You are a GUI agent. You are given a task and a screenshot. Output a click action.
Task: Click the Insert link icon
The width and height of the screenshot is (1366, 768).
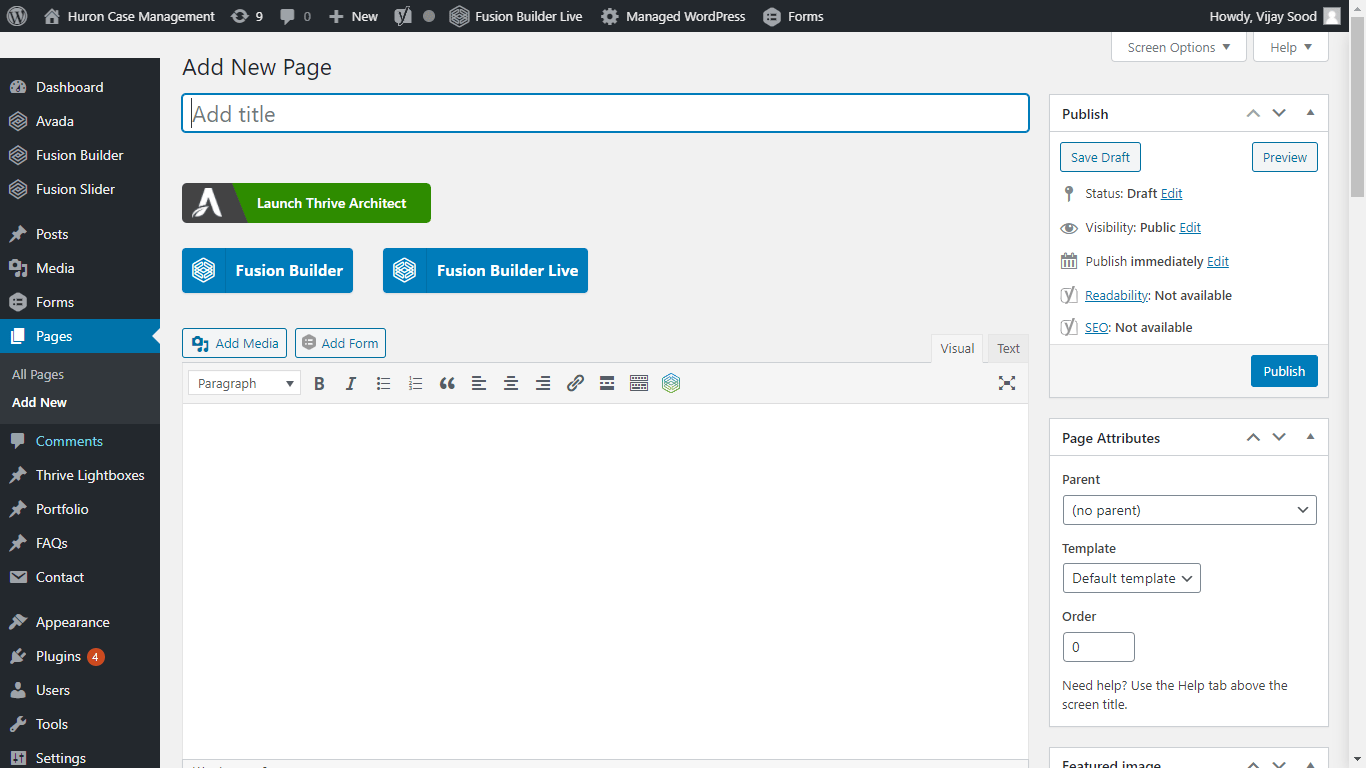coord(575,383)
